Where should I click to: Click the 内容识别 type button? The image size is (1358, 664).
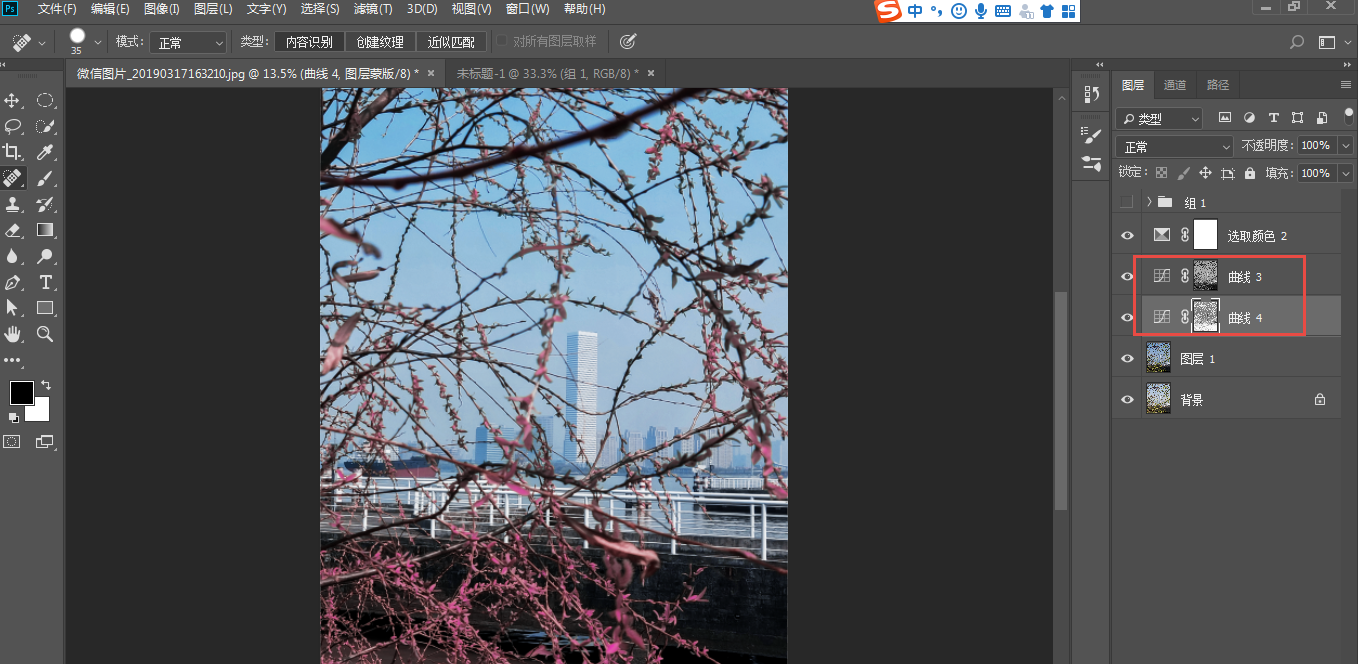tap(309, 42)
